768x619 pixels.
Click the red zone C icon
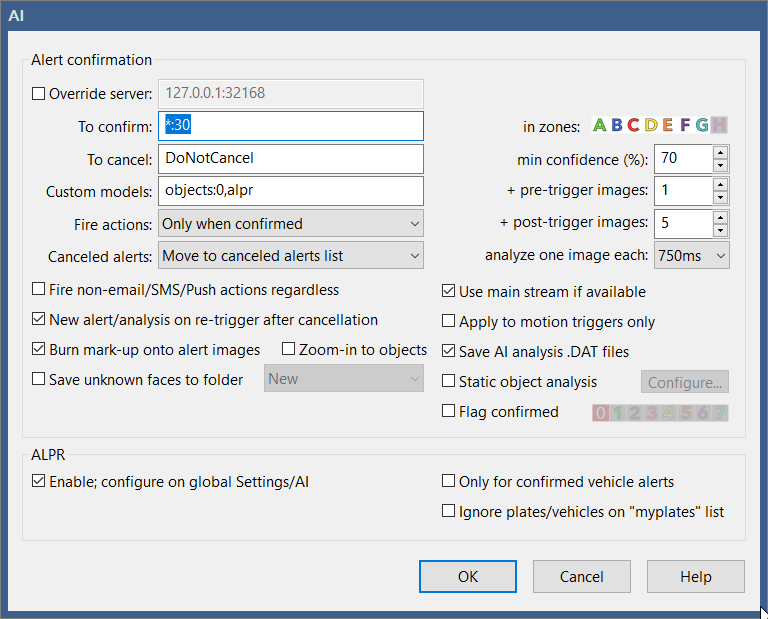pos(634,126)
